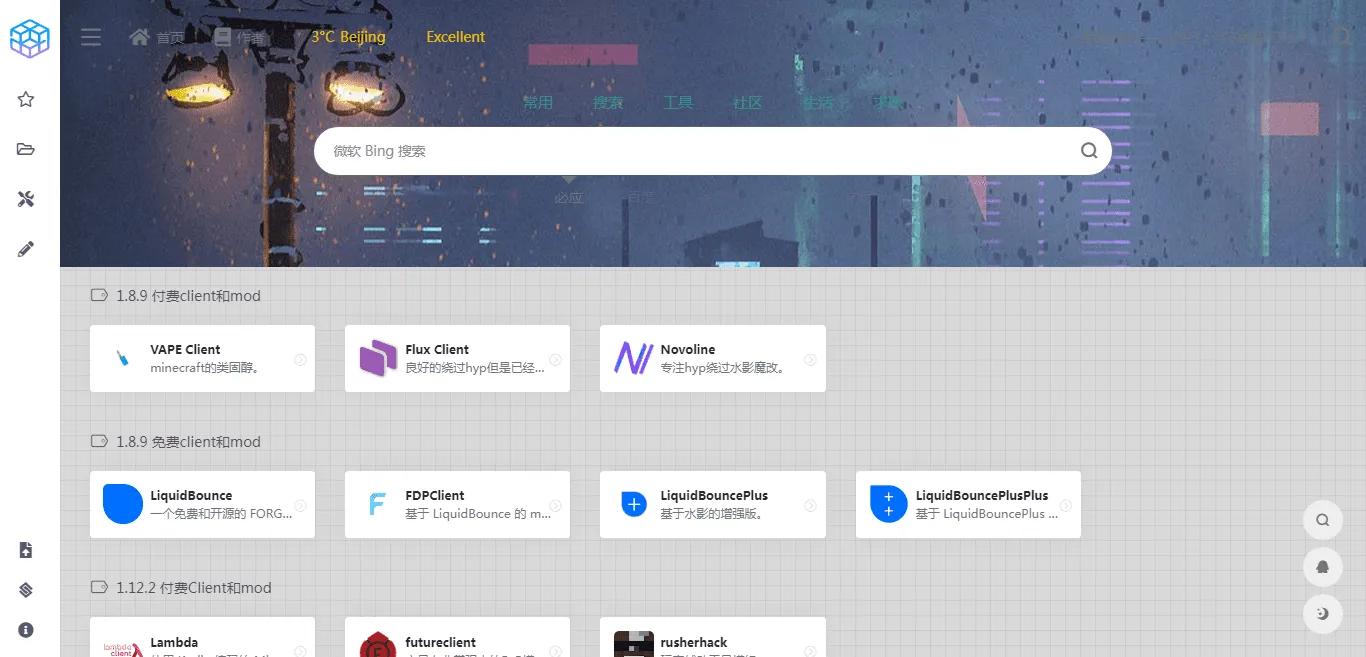Toggle night mode with the moon button
Screen dimensions: 1366x657
pyautogui.click(x=1322, y=614)
